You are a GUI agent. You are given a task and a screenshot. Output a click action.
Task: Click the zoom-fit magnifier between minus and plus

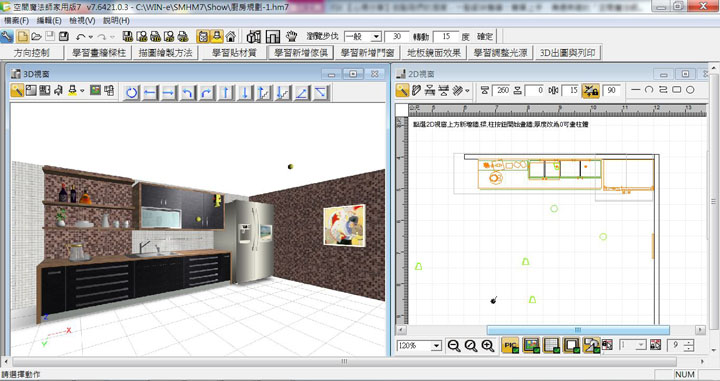pyautogui.click(x=471, y=346)
